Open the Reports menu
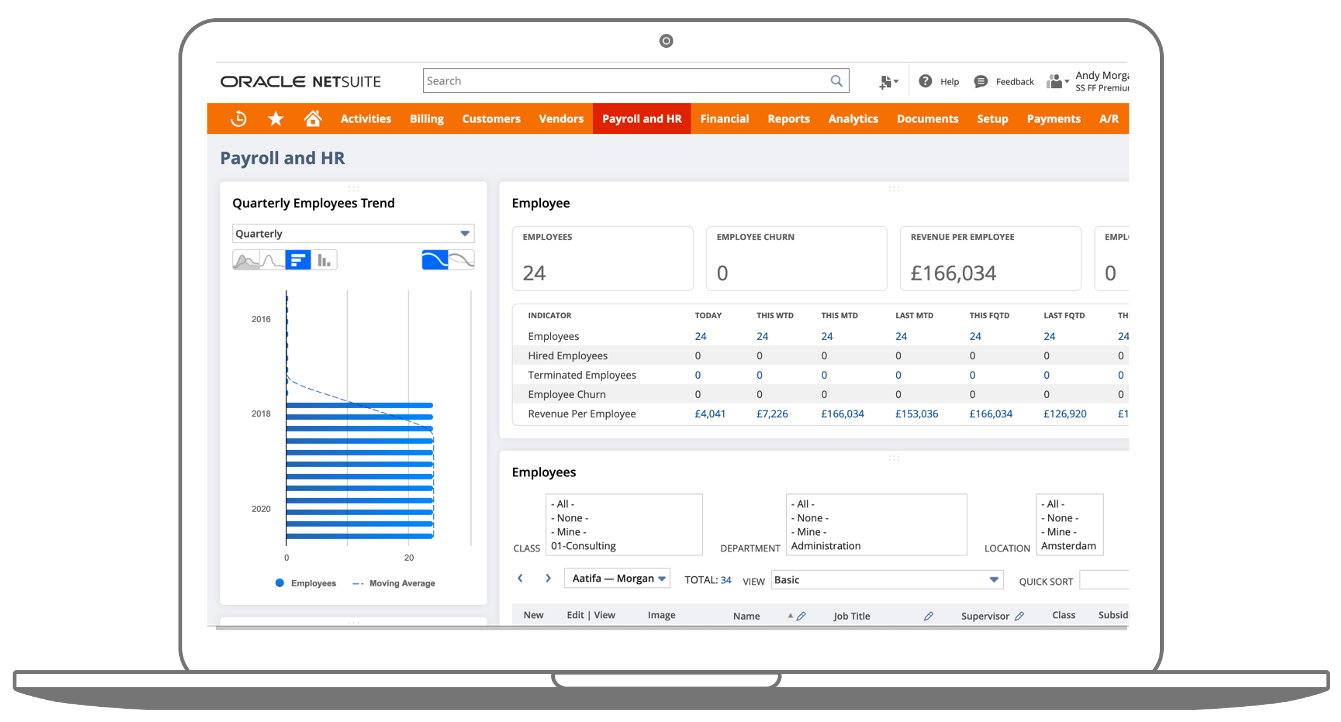Viewport: 1341px width, 722px height. click(x=788, y=118)
